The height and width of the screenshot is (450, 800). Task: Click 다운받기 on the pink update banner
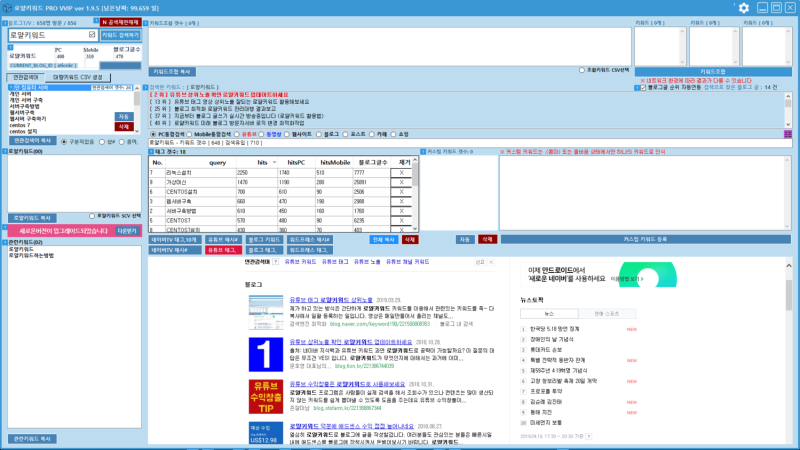click(x=127, y=231)
